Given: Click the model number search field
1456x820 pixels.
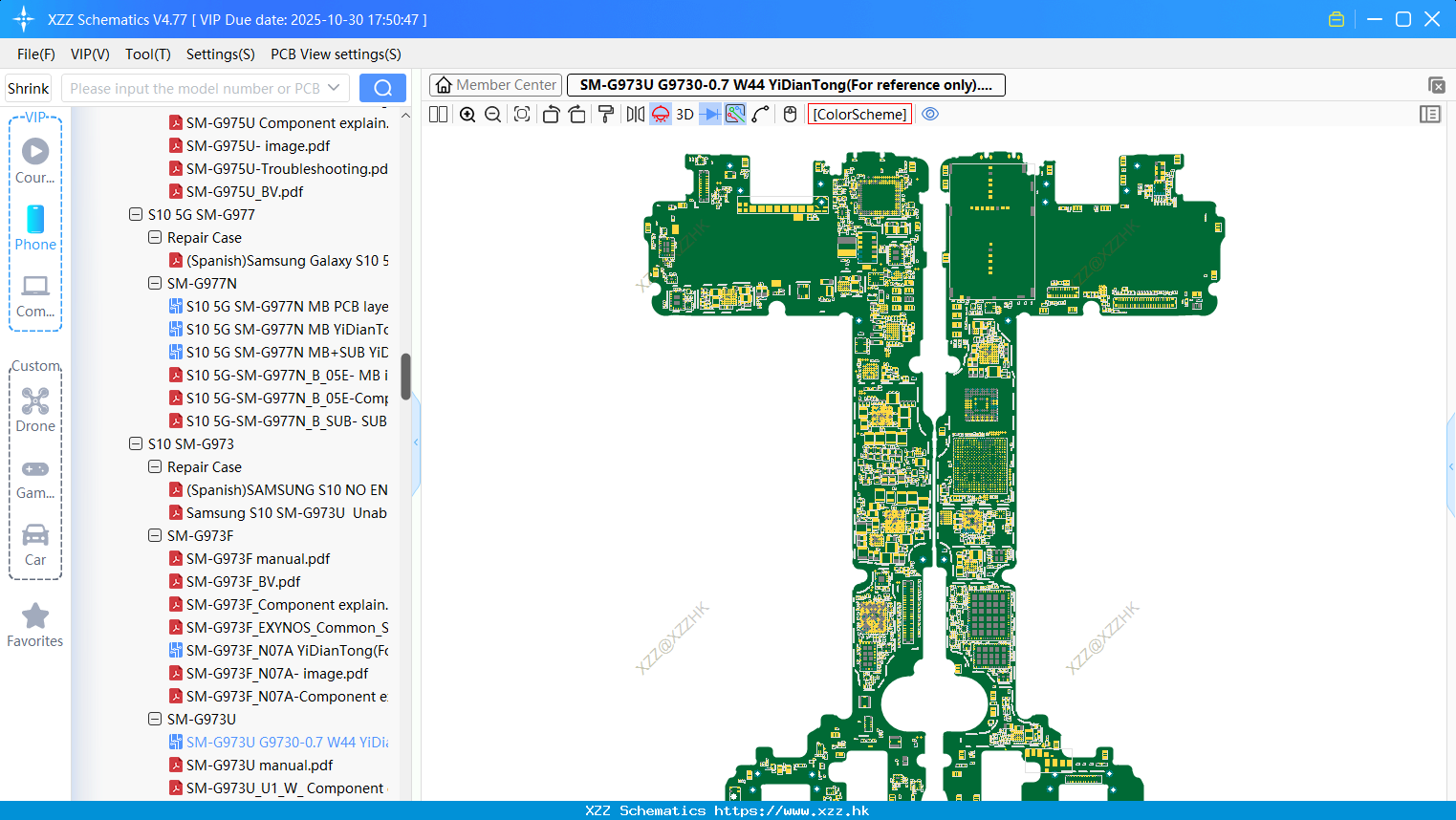Looking at the screenshot, I should coord(195,88).
